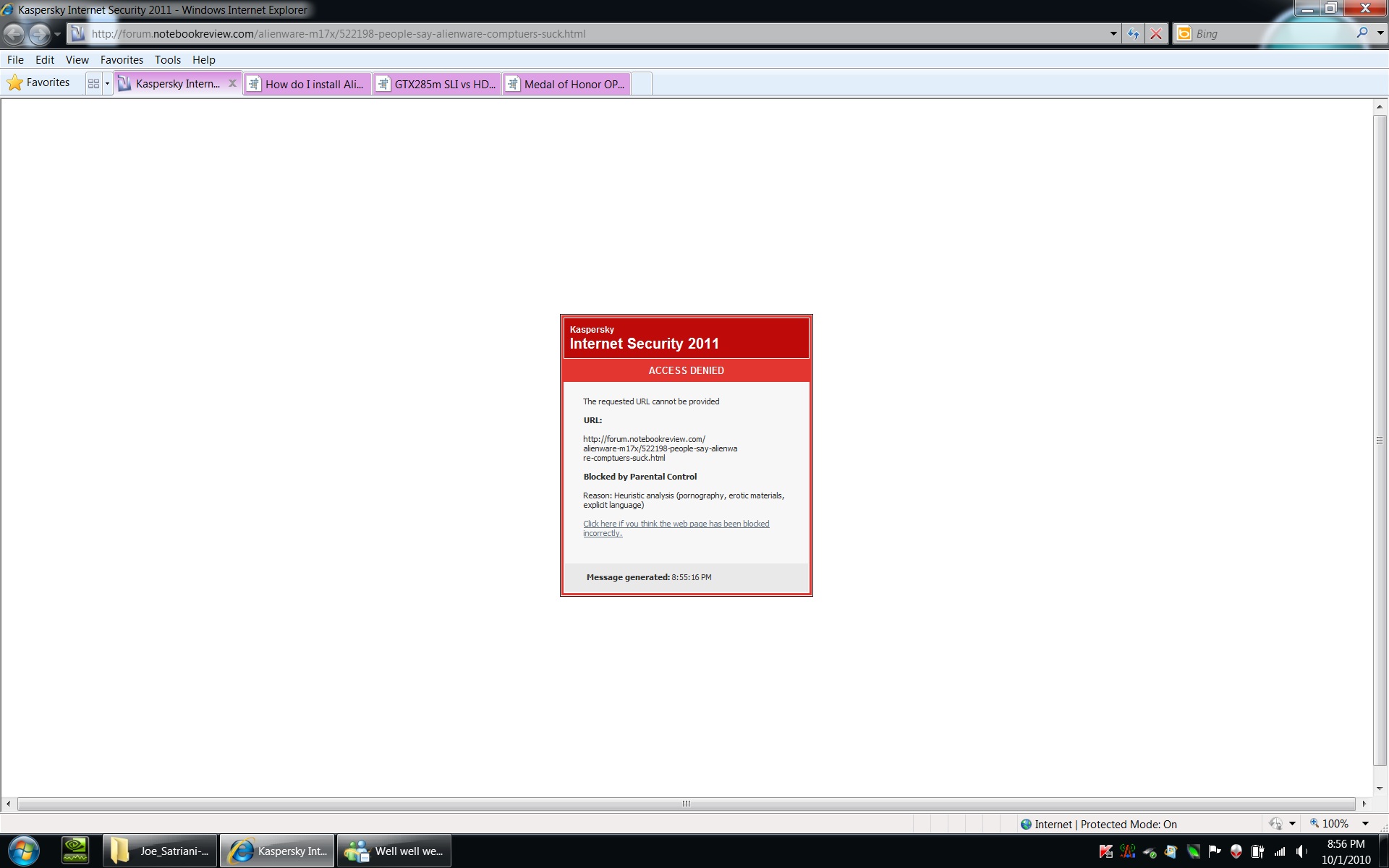The height and width of the screenshot is (868, 1389).
Task: Switch to 'Medal of Honor OP...' tab
Action: pyautogui.click(x=567, y=84)
